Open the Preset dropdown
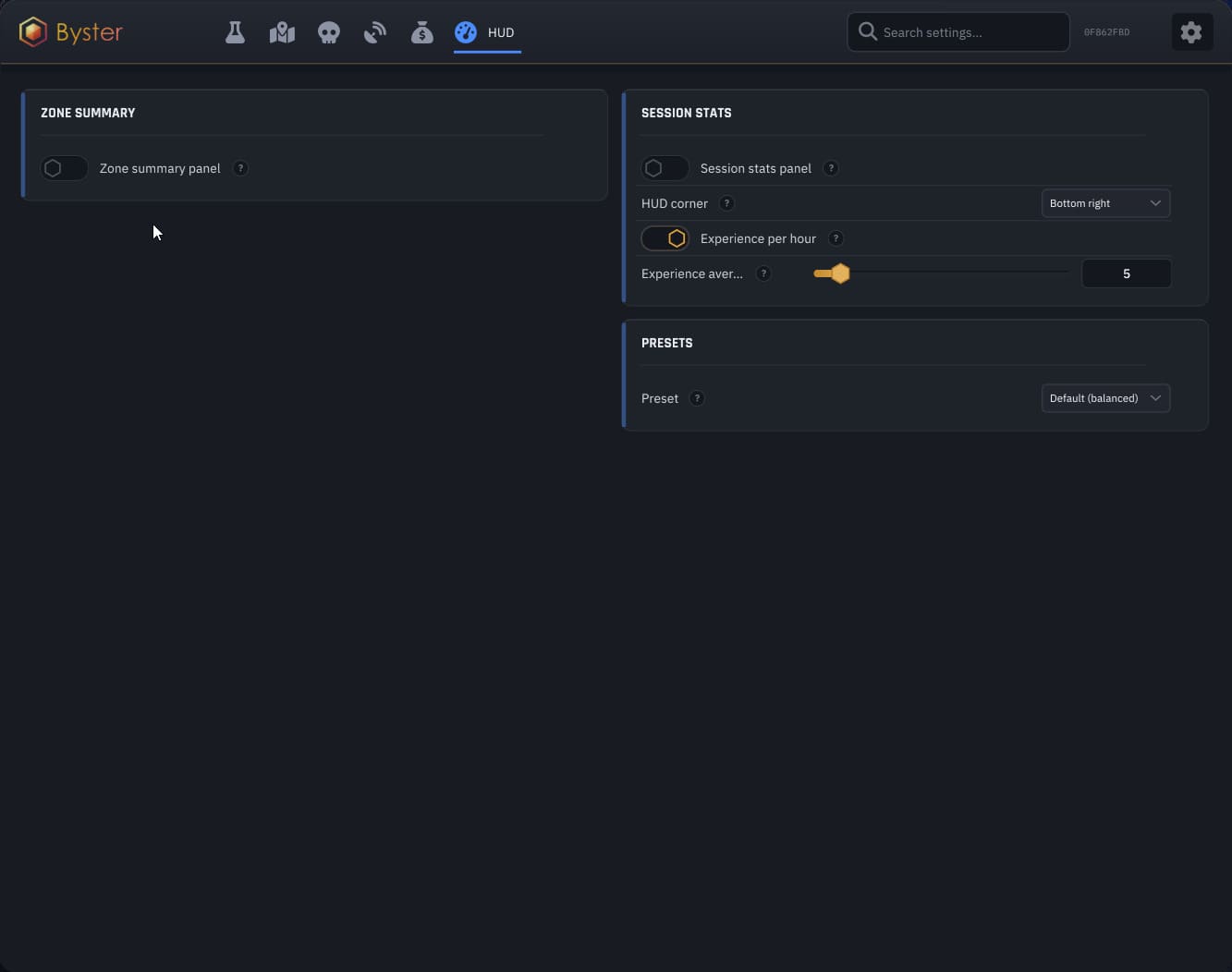Screen dimensions: 1232x972 pos(1105,398)
